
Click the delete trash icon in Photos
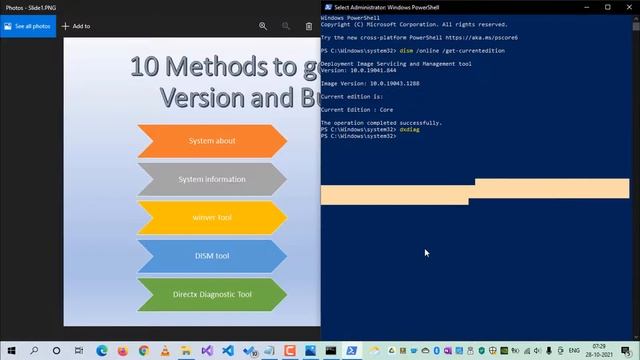[309, 26]
